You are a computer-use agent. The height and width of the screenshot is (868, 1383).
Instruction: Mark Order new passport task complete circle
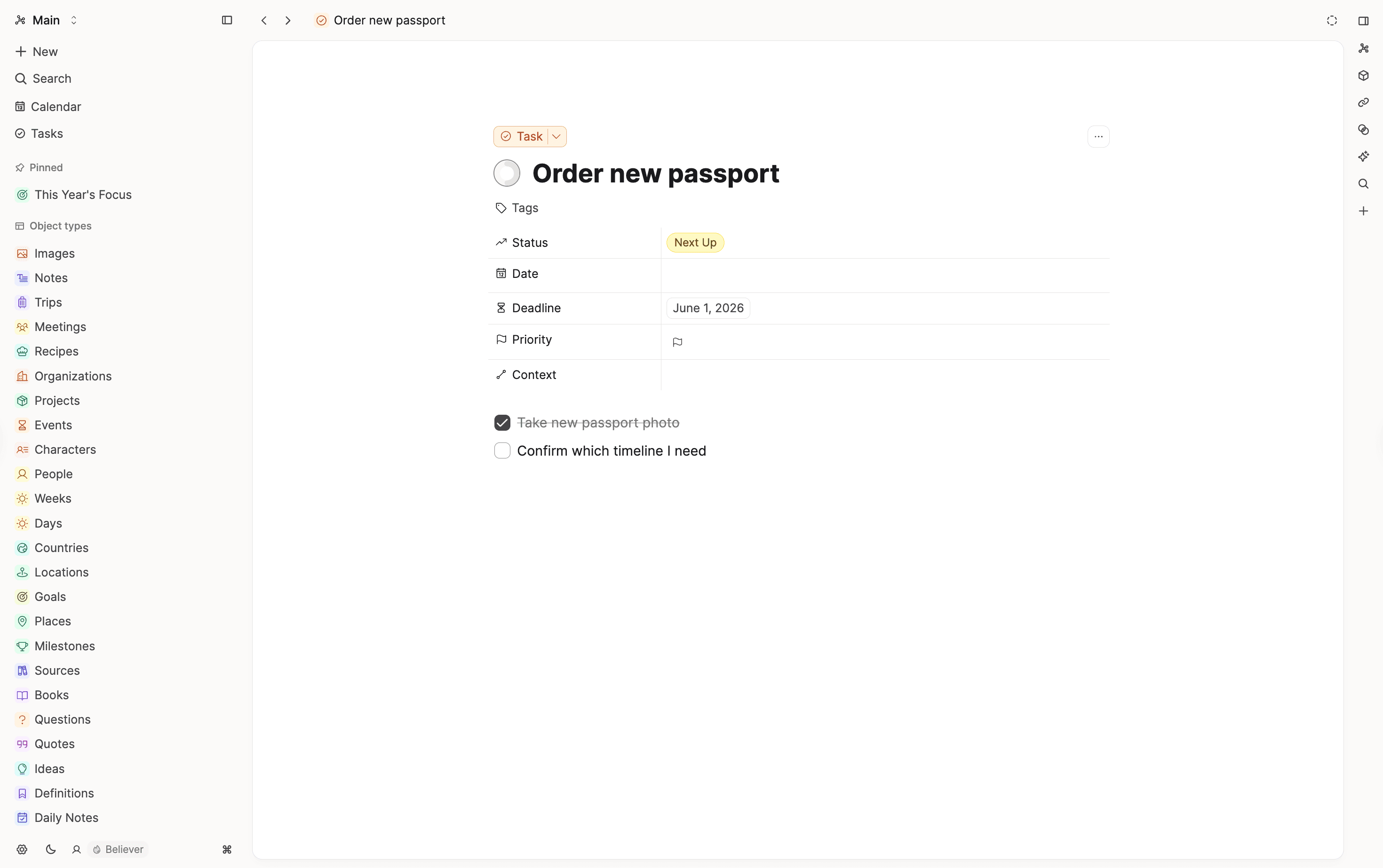(x=507, y=174)
